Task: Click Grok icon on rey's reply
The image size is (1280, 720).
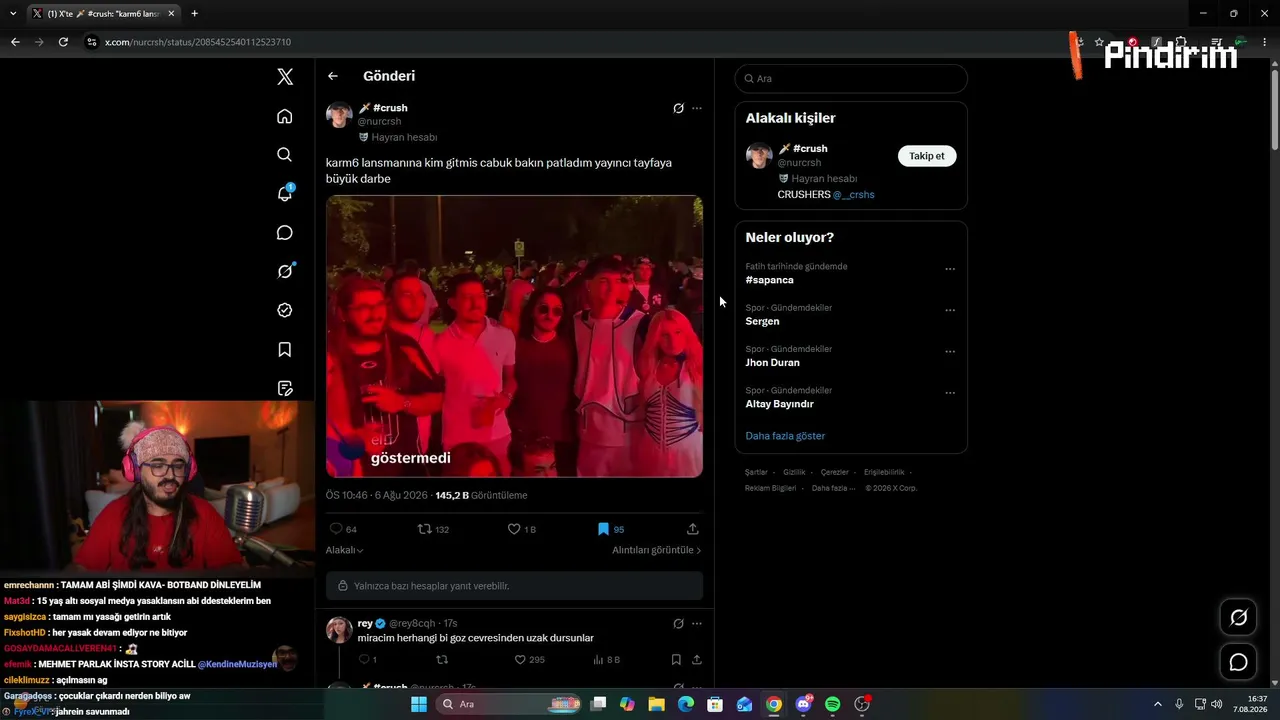Action: coord(678,624)
